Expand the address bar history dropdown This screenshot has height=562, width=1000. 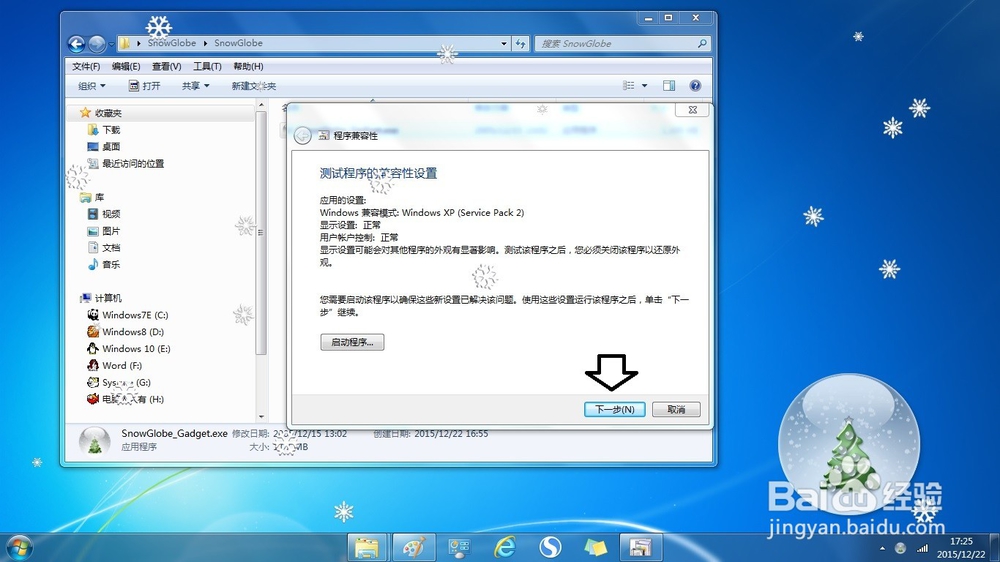tap(504, 43)
